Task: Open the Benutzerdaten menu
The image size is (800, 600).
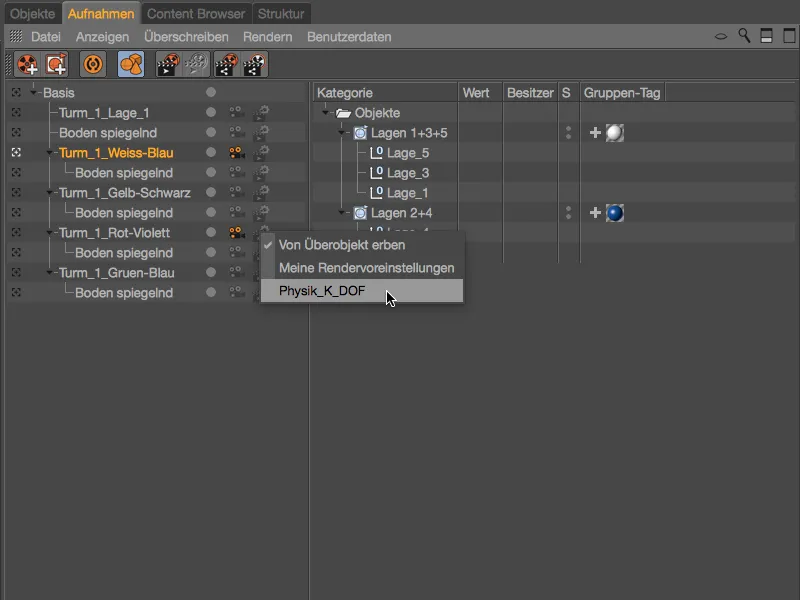Action: 349,37
